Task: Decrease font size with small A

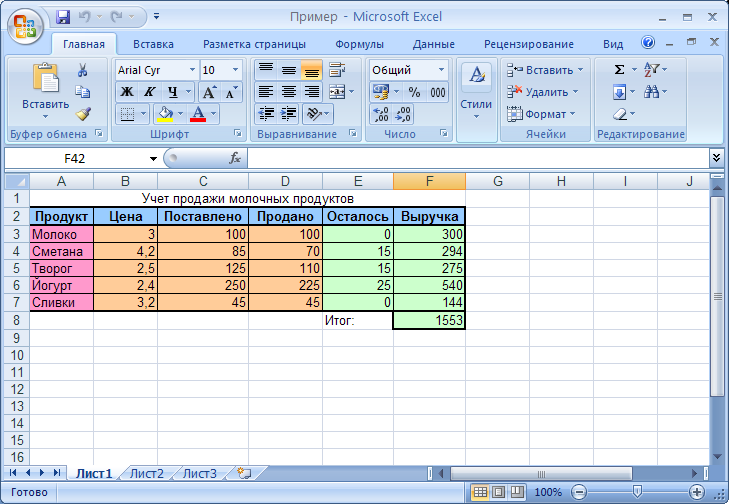Action: coord(231,92)
